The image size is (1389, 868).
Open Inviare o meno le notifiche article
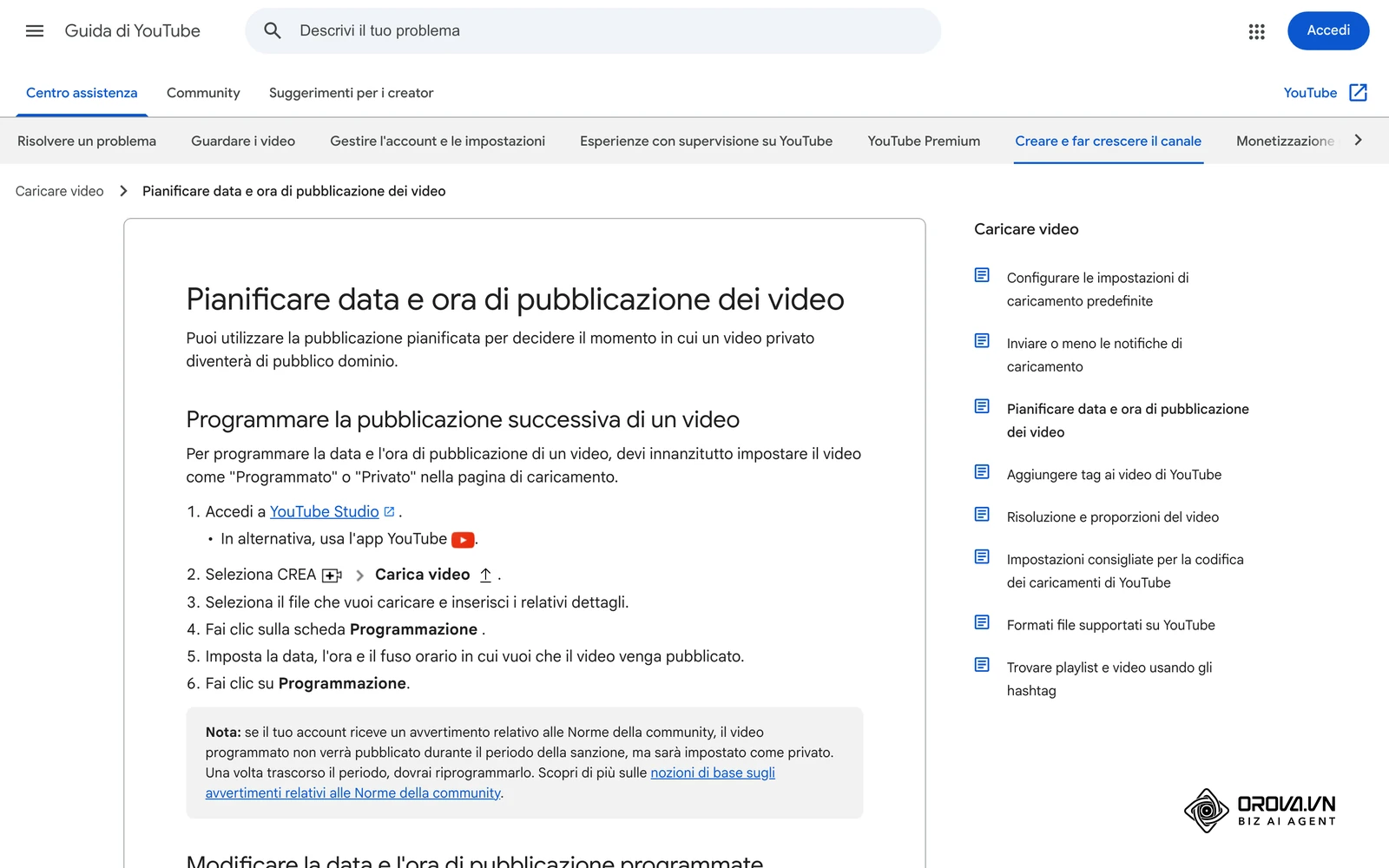pos(1094,355)
